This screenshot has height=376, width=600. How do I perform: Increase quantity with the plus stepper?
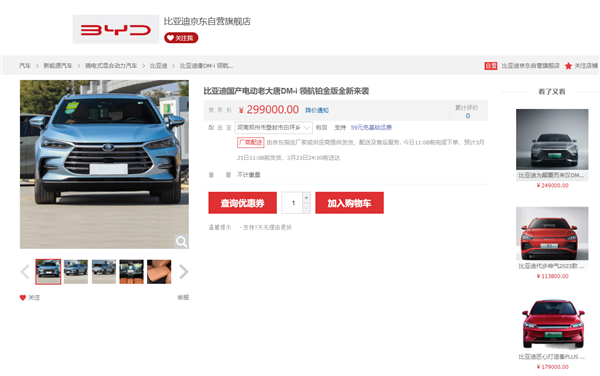(306, 197)
